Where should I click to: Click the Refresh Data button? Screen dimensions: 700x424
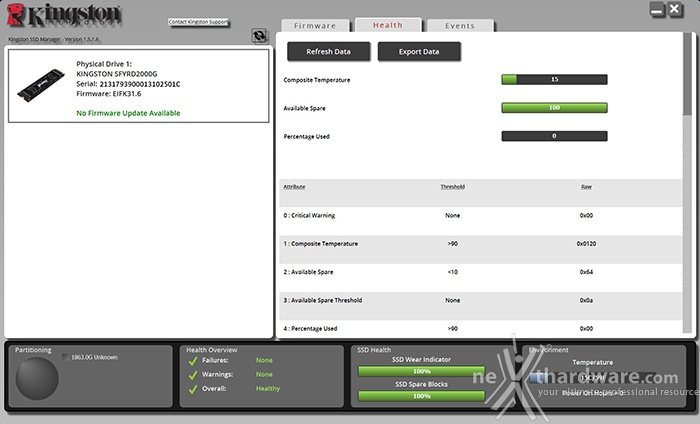(x=329, y=52)
